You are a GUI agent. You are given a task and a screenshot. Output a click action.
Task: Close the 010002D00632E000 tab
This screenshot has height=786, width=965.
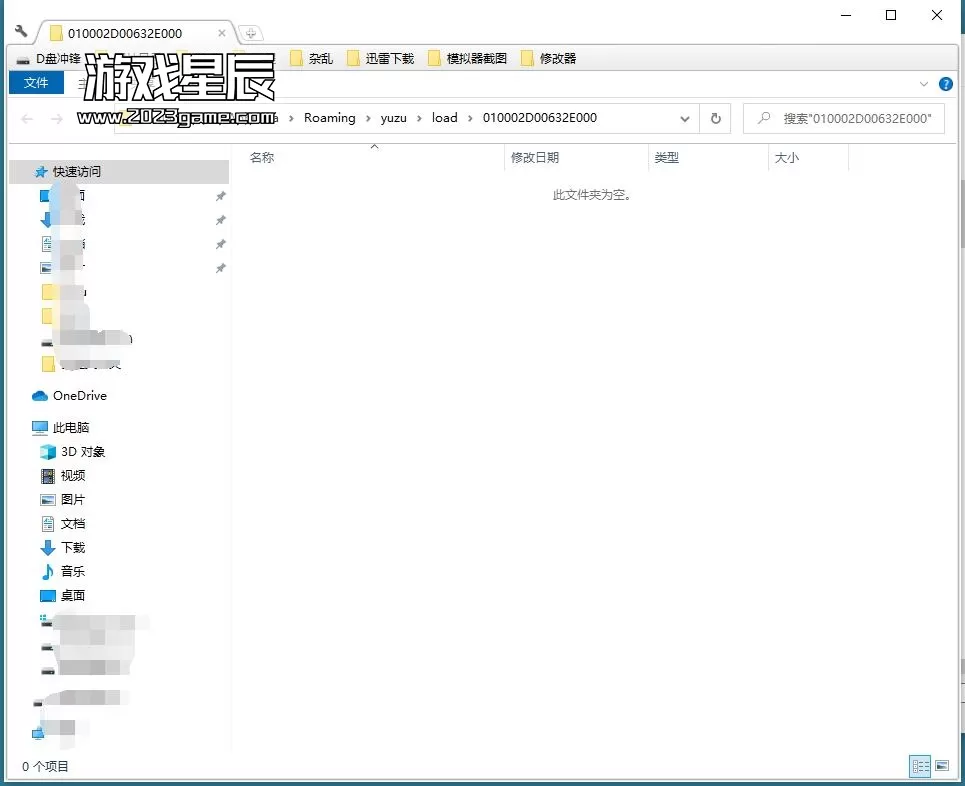(221, 33)
